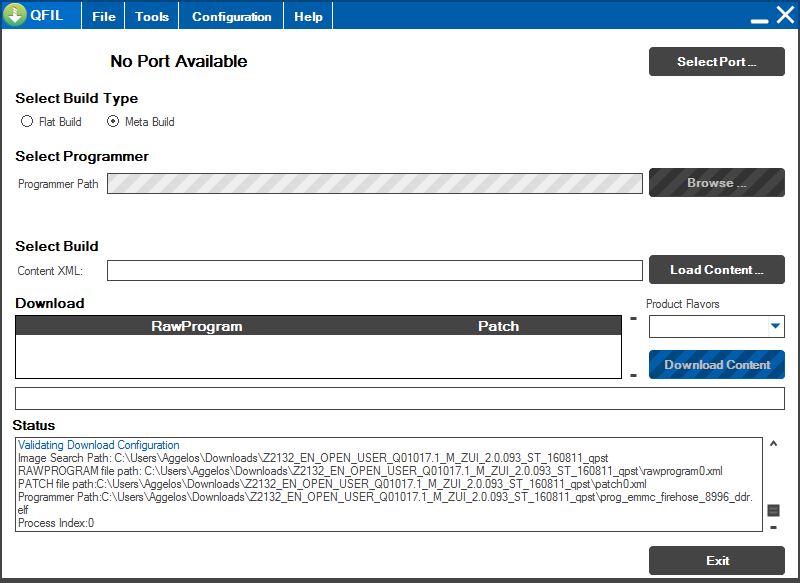
Task: Open the Configuration menu
Action: tap(231, 16)
